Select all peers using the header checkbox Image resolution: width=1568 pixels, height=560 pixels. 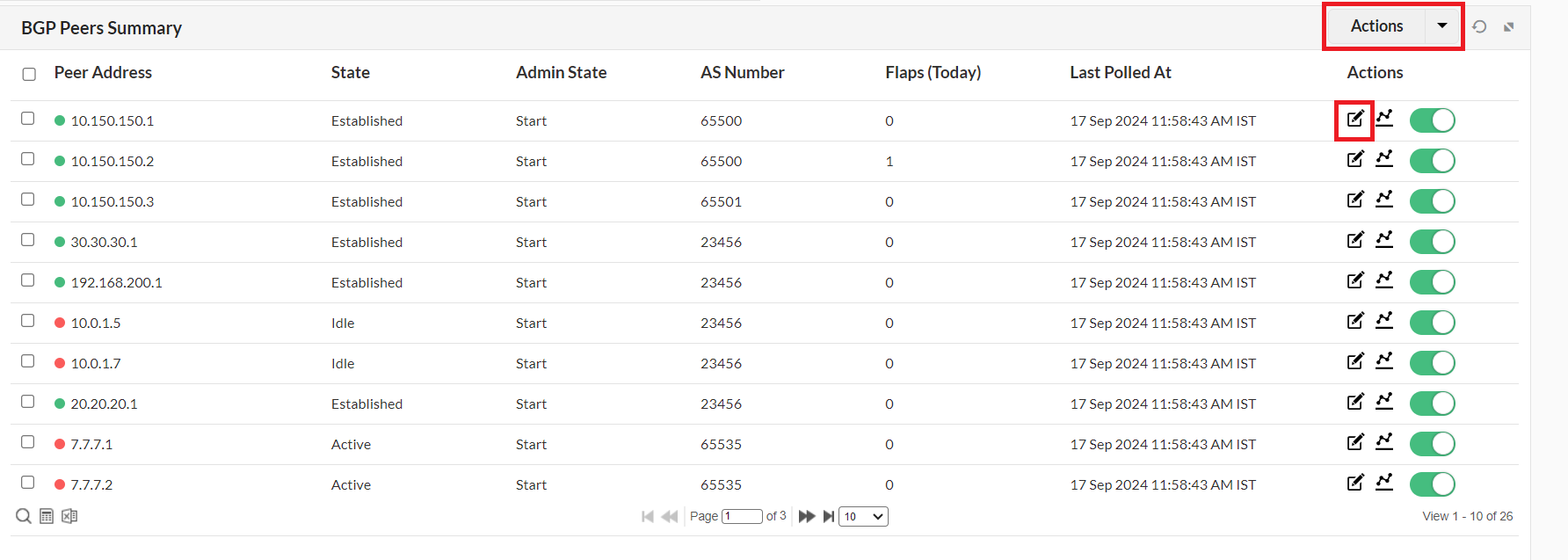click(x=28, y=74)
